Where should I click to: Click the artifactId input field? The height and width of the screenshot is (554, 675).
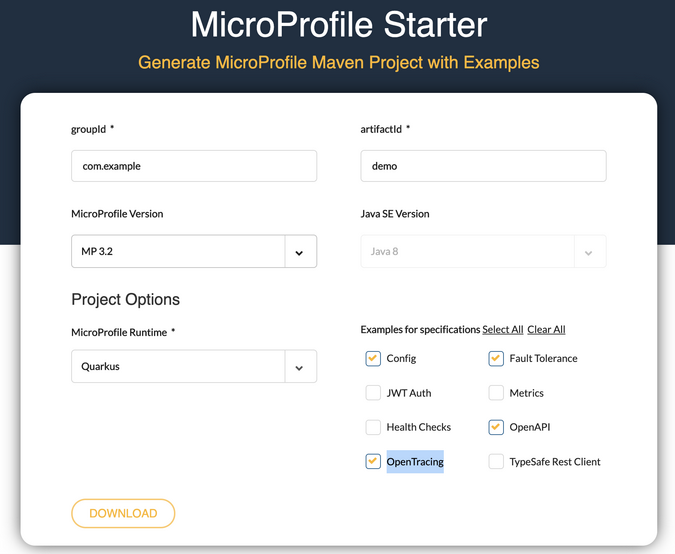click(x=483, y=166)
